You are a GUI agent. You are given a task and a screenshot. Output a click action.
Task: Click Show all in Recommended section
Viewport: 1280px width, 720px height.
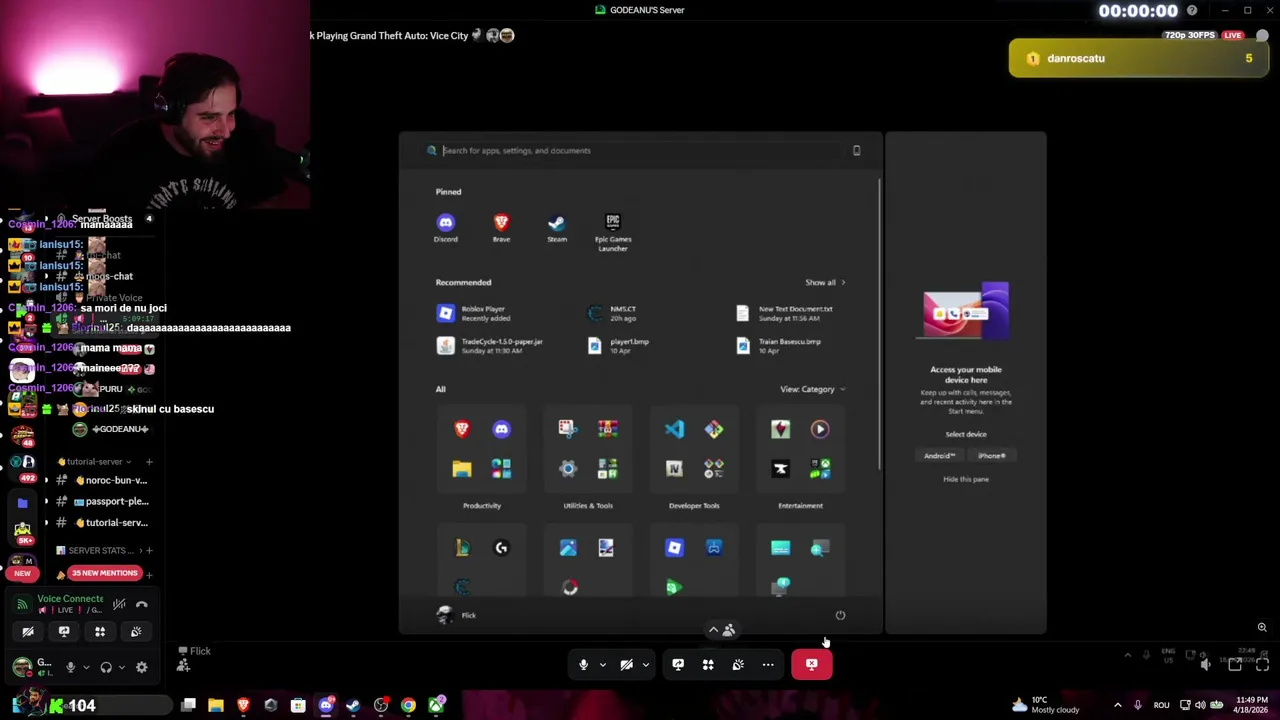825,283
